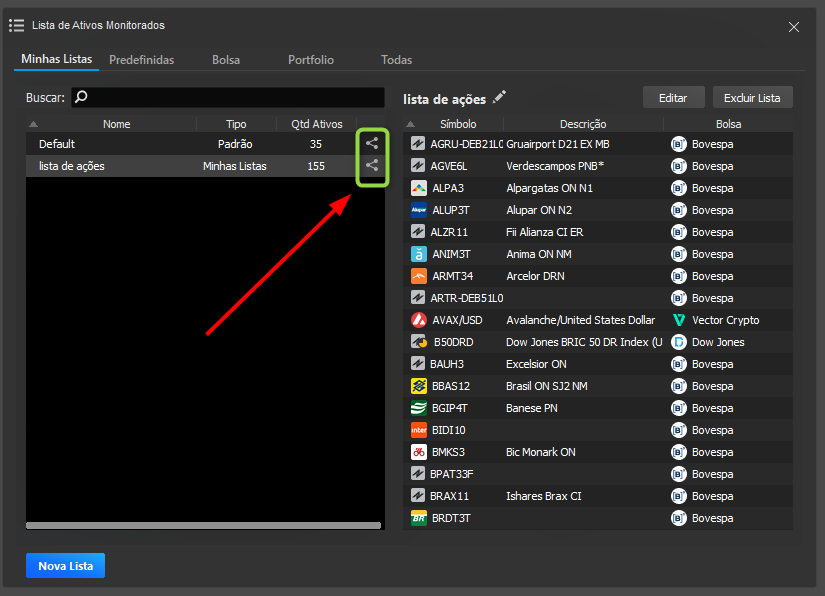
Task: Share the 'lista de ações' list
Action: point(372,165)
